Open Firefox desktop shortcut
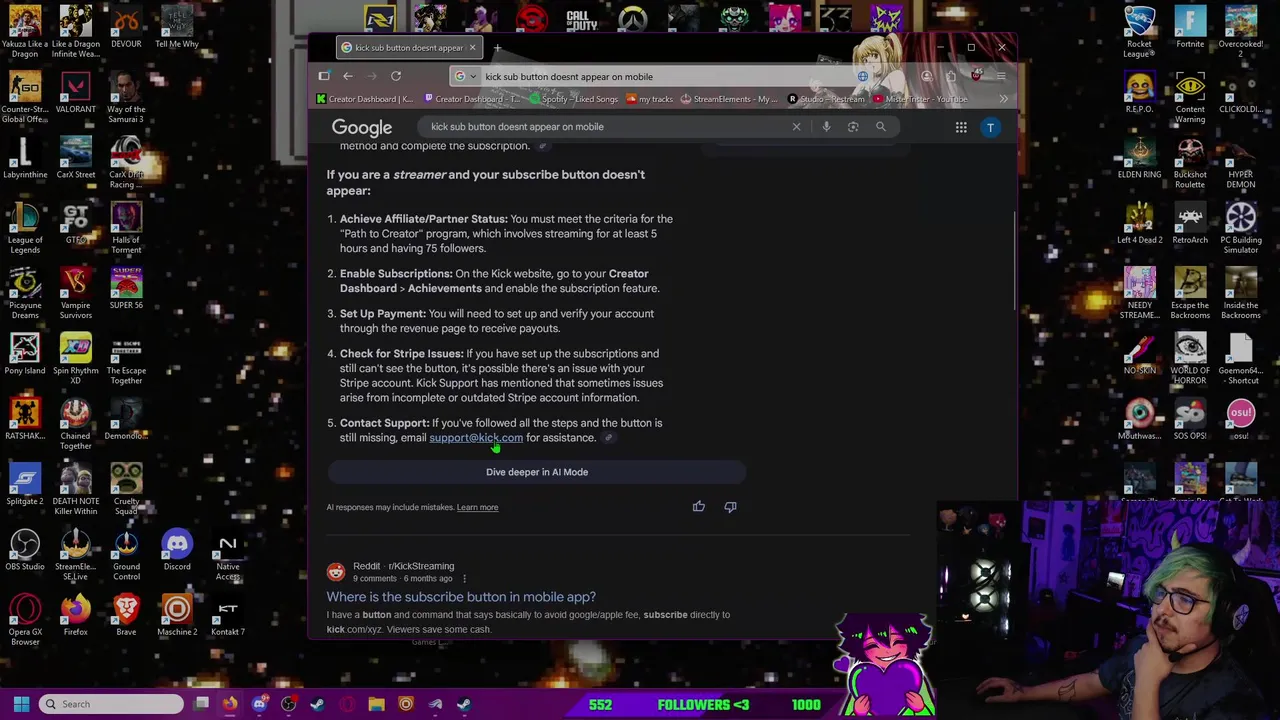 click(76, 615)
